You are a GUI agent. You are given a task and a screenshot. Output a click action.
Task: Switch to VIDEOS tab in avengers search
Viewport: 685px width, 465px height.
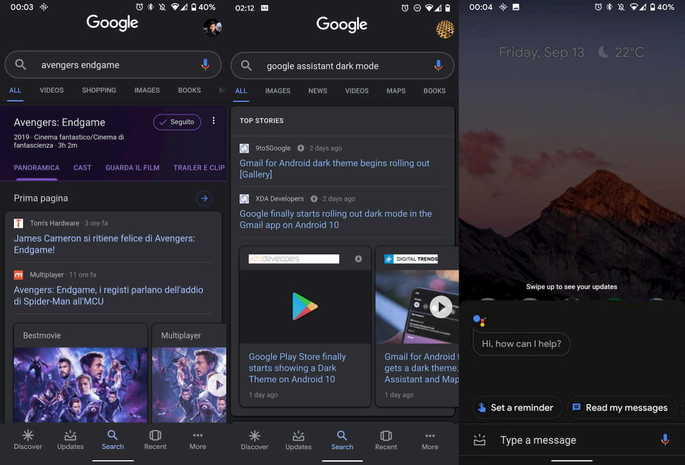(52, 90)
